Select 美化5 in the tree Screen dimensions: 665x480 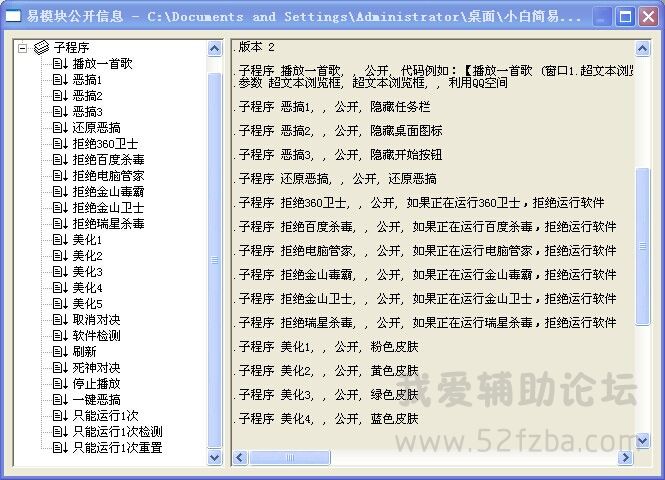(x=87, y=304)
